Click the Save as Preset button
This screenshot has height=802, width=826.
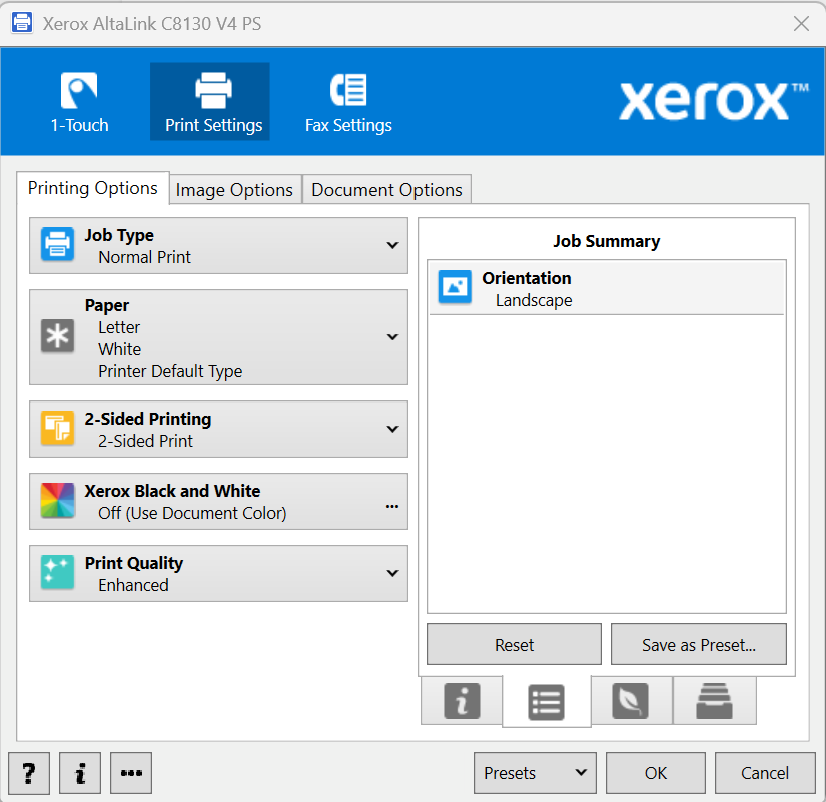pos(698,644)
